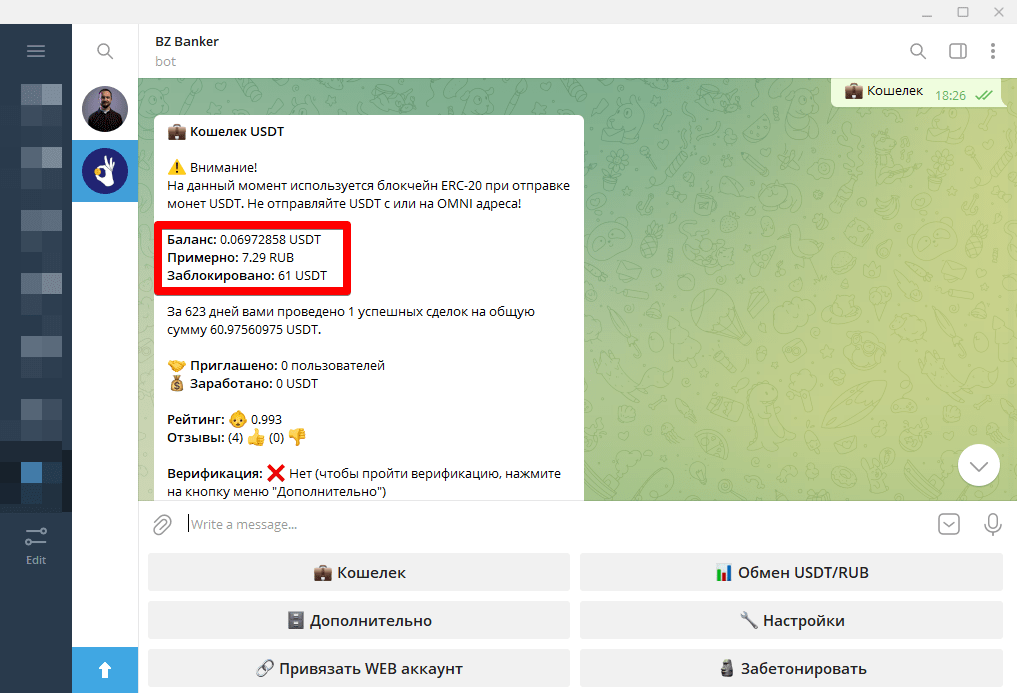Click the Отзывы thumbs rating line
This screenshot has height=693, width=1017.
point(237,437)
